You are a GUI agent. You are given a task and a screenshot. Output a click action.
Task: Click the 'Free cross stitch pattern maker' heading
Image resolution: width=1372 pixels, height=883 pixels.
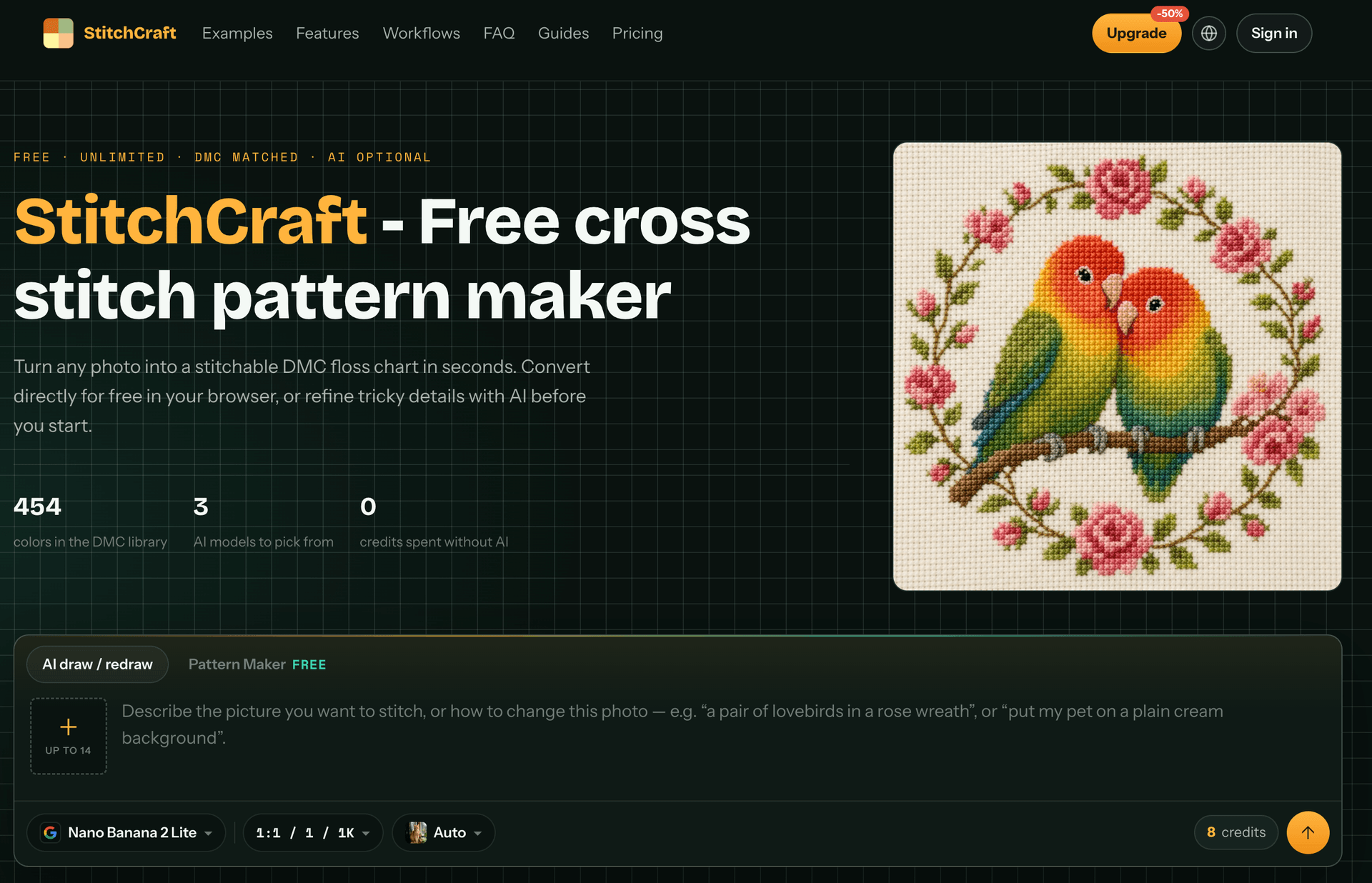pos(382,259)
